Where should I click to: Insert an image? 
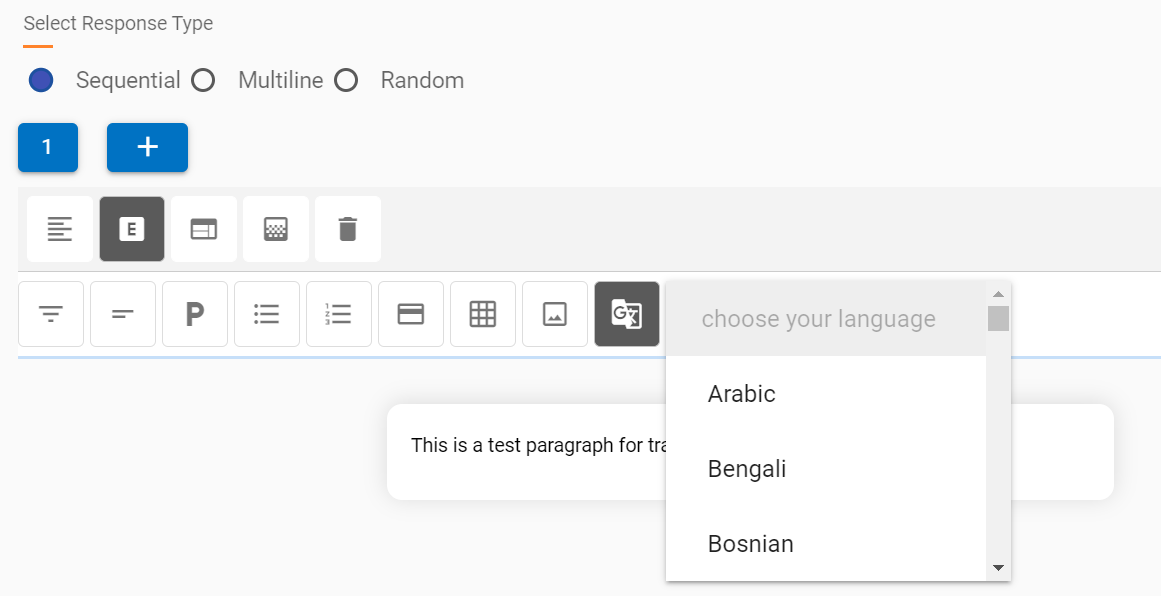[x=555, y=314]
